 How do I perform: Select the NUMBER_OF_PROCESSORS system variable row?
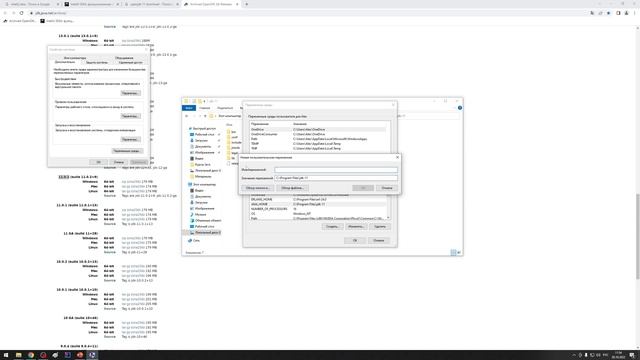(318, 209)
